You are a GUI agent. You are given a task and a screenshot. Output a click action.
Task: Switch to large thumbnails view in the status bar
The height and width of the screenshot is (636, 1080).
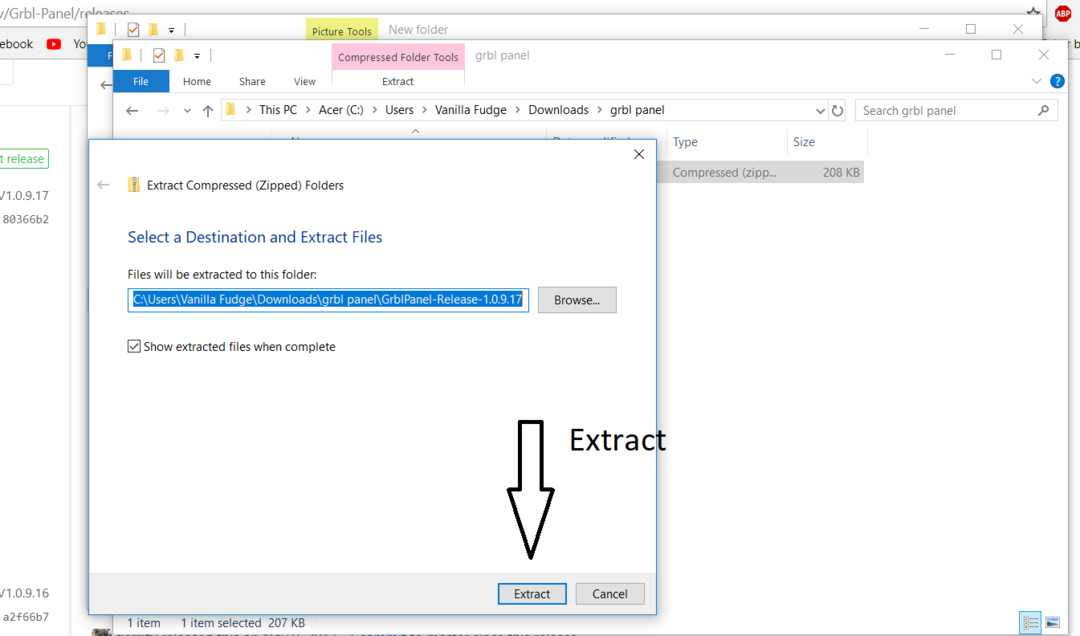[x=1052, y=623]
